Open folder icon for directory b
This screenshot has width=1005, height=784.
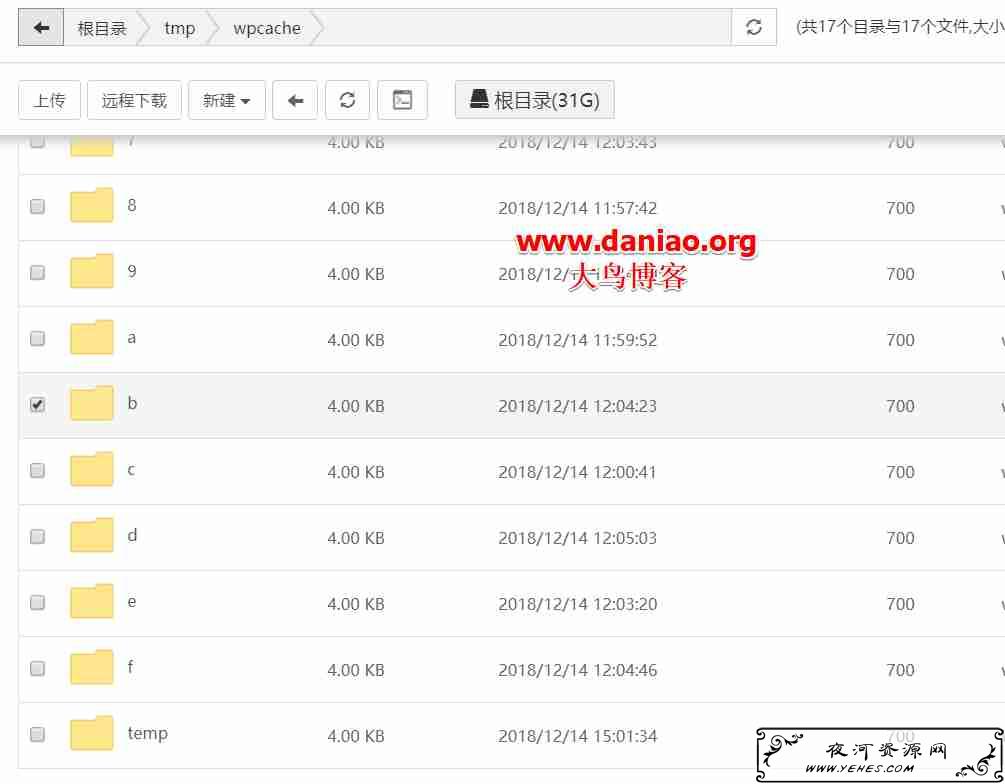click(x=92, y=403)
